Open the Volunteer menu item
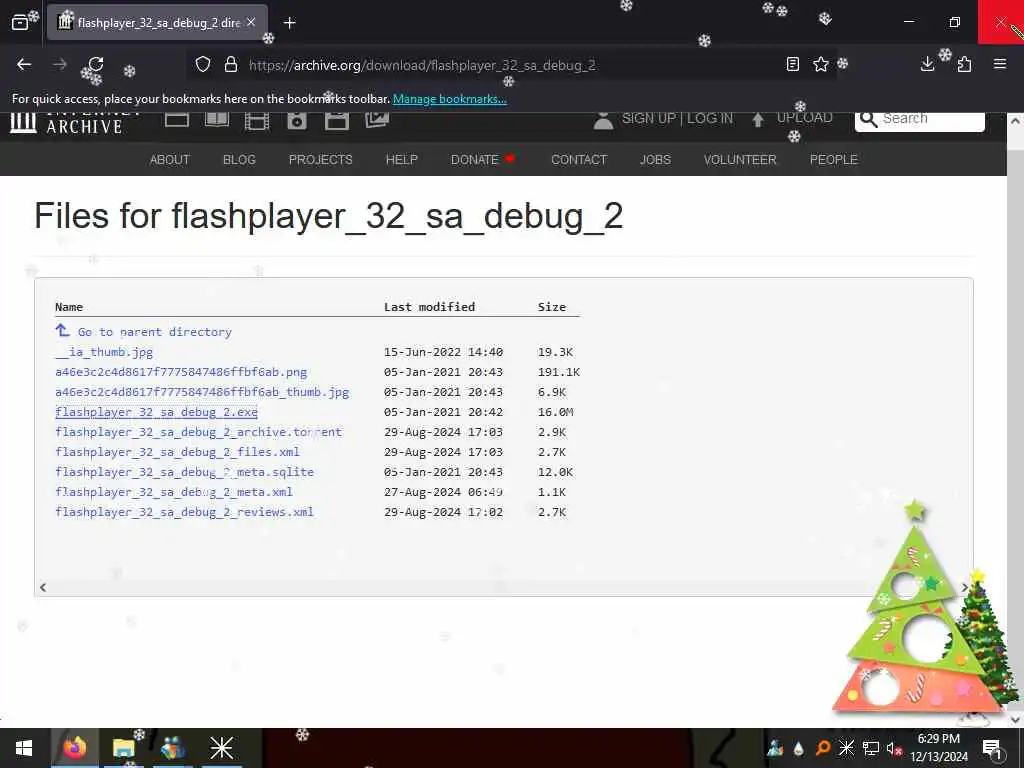1024x768 pixels. coord(740,159)
